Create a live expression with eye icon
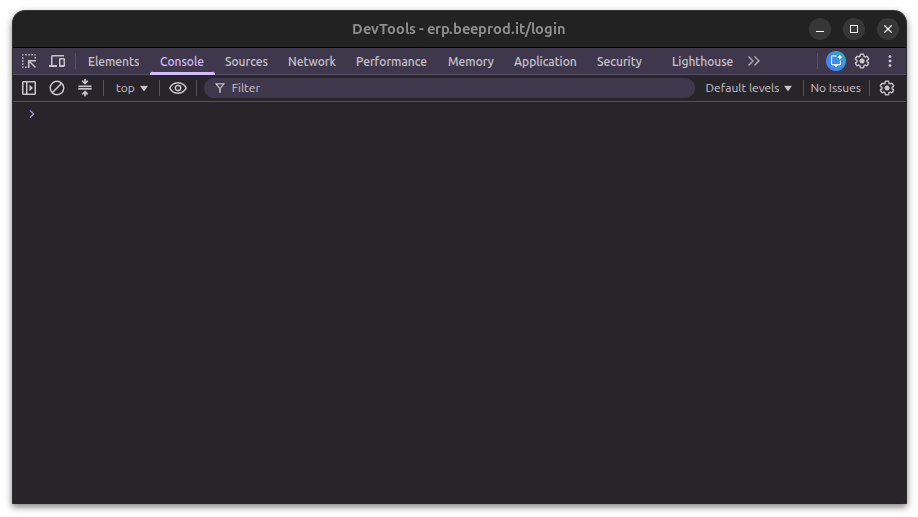918x517 pixels. click(x=178, y=88)
